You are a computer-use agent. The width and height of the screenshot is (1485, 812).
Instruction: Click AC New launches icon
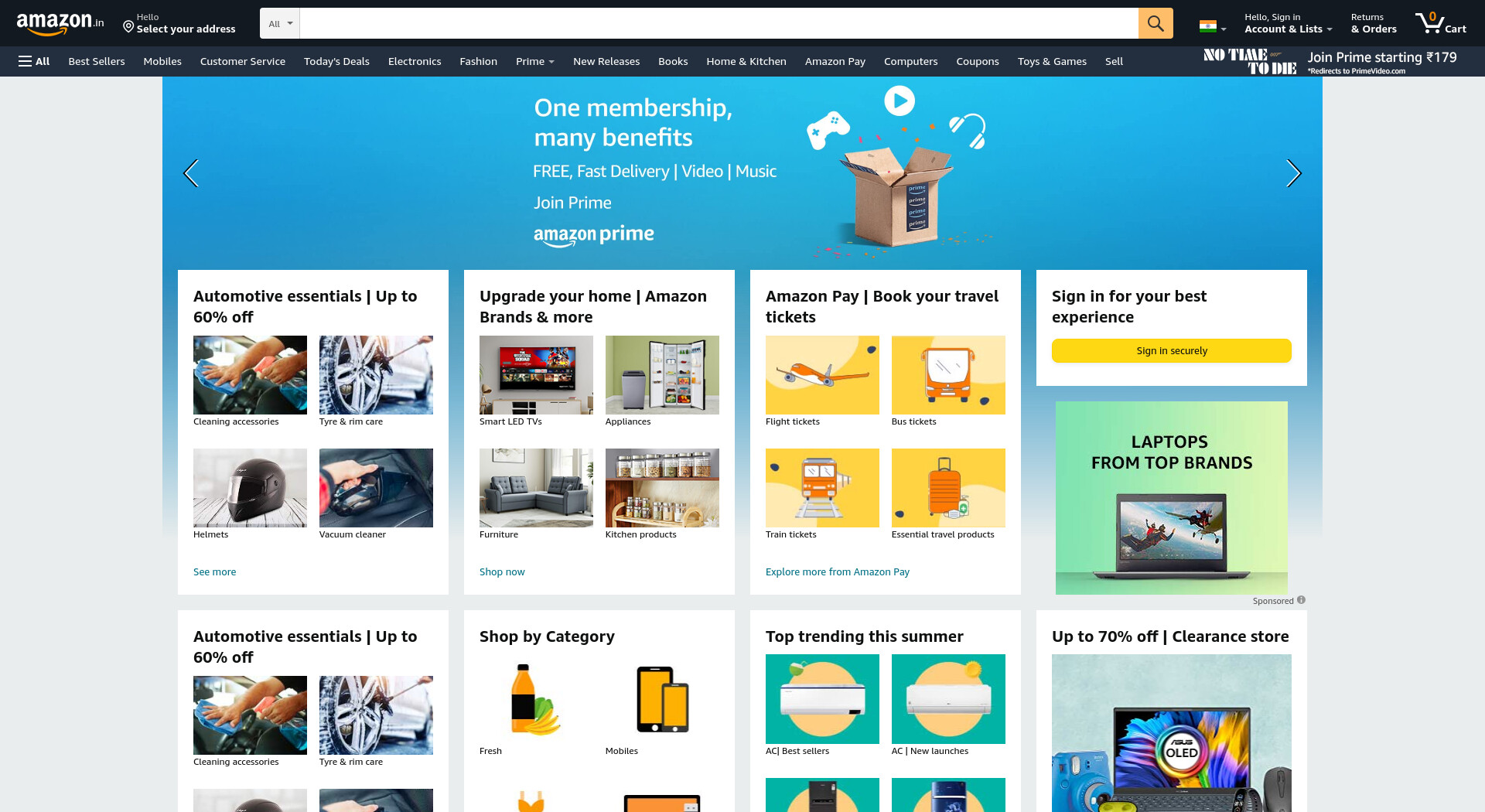[948, 699]
